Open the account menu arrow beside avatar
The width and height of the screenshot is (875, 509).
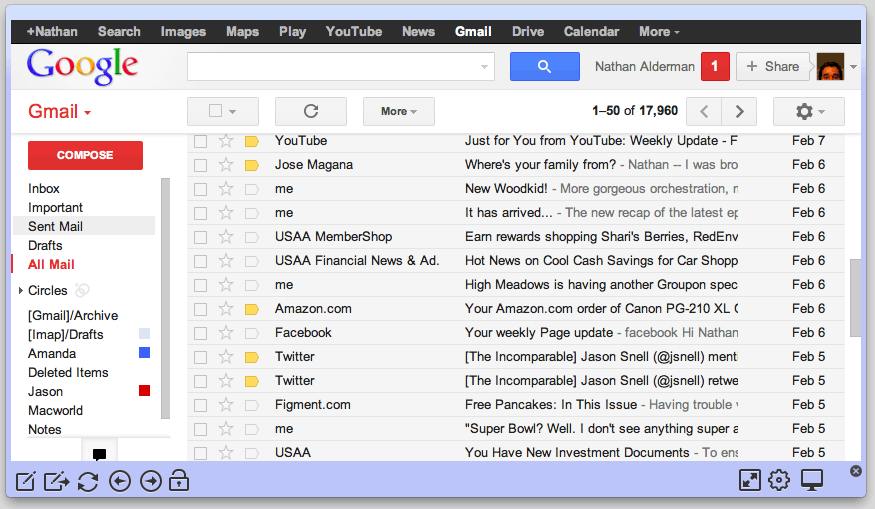coord(853,67)
